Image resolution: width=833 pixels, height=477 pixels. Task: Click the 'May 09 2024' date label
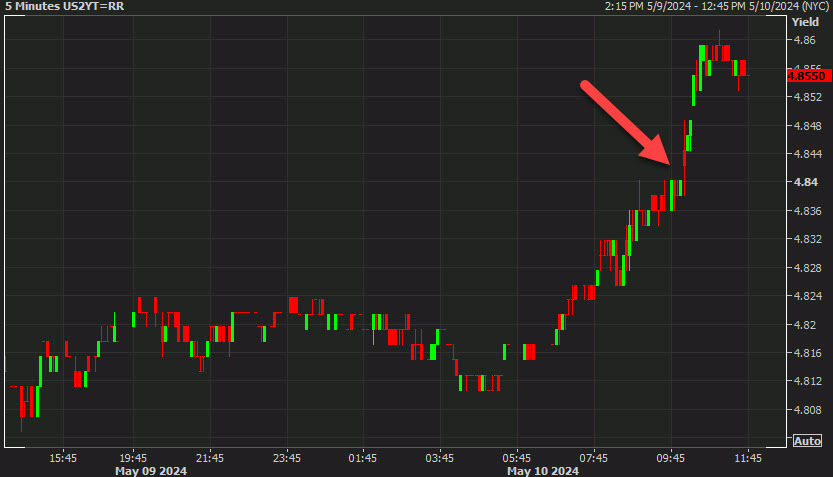point(151,471)
